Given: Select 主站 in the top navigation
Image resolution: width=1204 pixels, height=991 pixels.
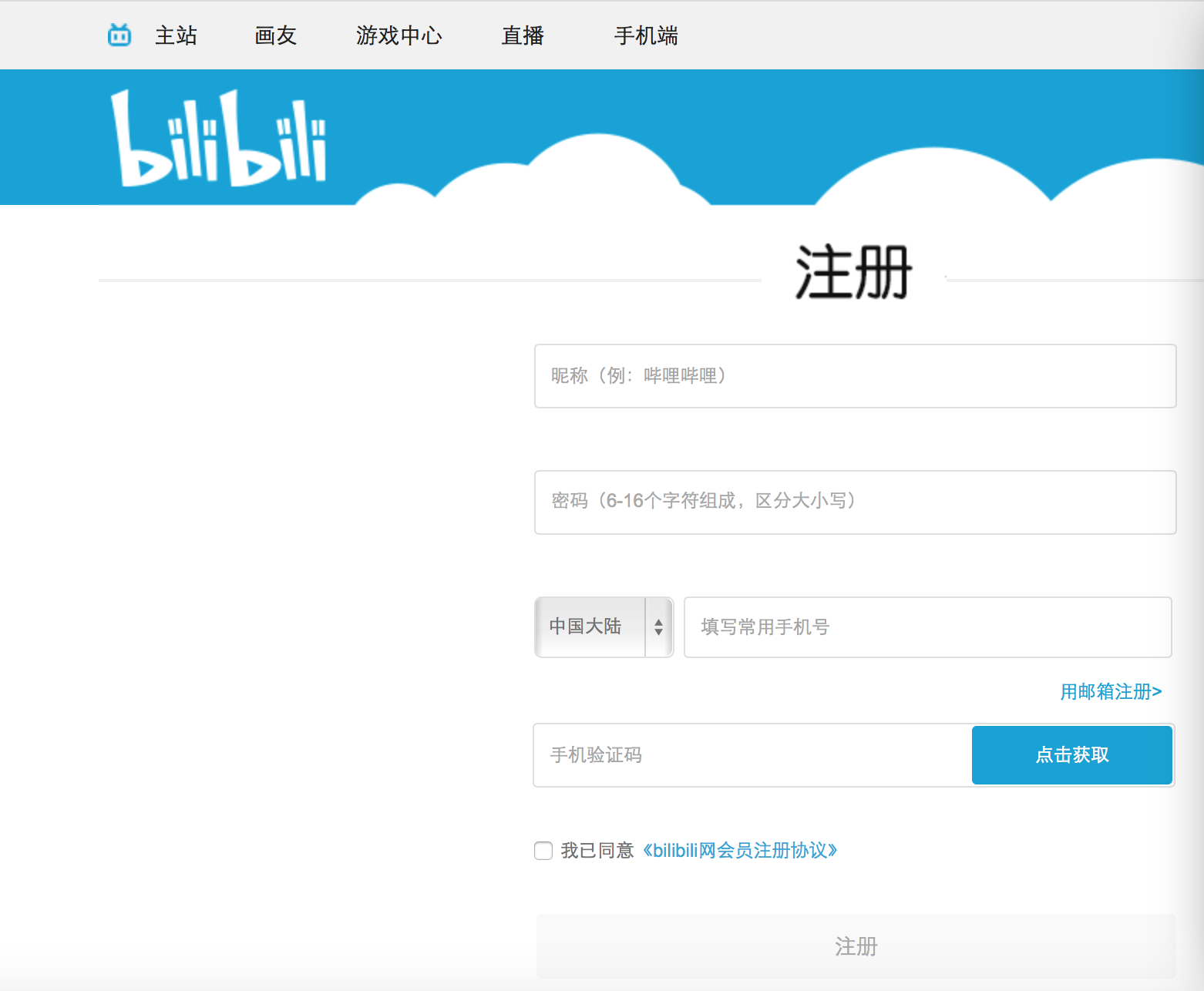Looking at the screenshot, I should [x=177, y=35].
